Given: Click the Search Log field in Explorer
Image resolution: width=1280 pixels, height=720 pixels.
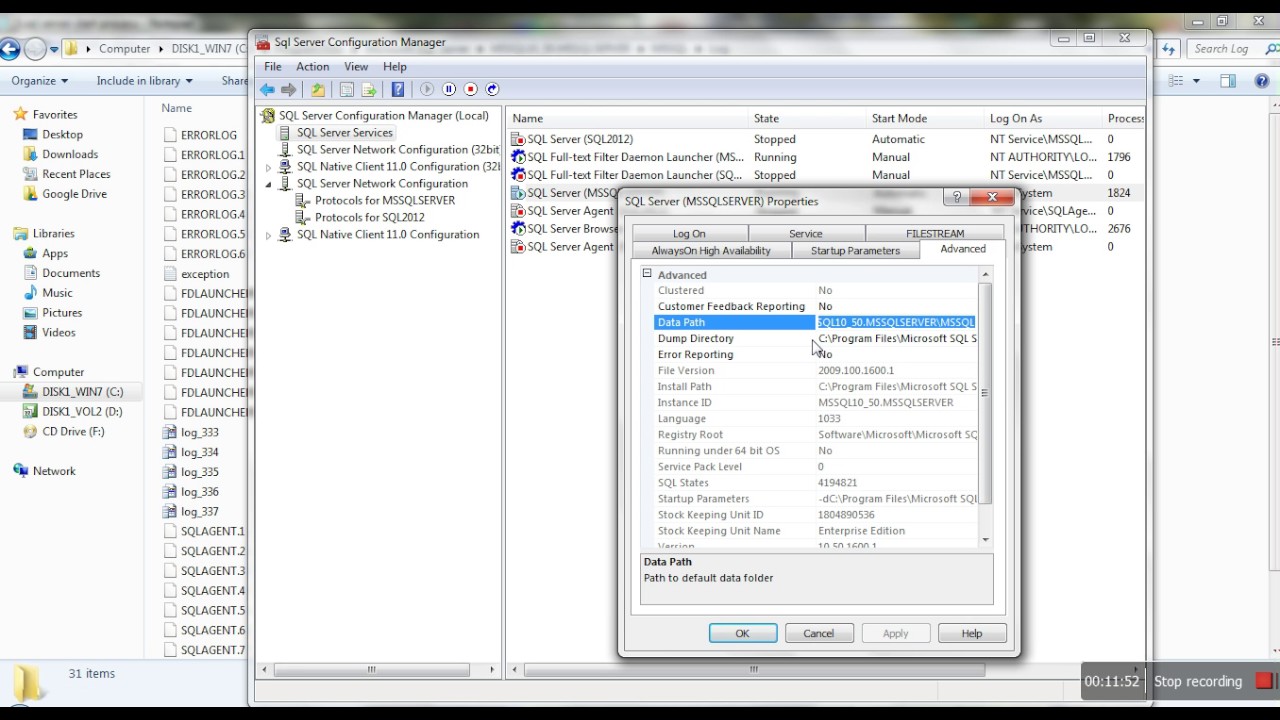Looking at the screenshot, I should (1231, 48).
